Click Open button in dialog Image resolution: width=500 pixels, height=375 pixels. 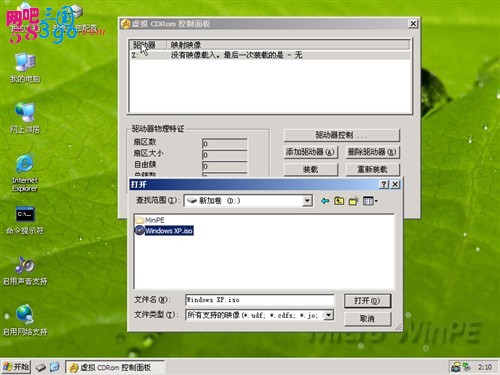tap(367, 301)
